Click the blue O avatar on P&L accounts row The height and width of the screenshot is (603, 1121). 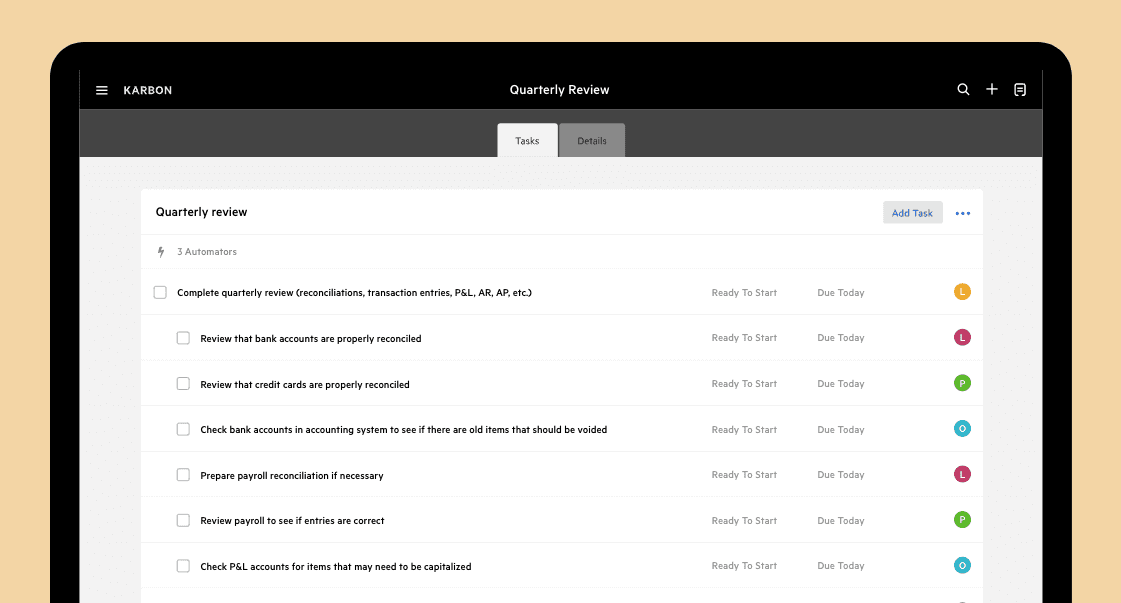[962, 565]
